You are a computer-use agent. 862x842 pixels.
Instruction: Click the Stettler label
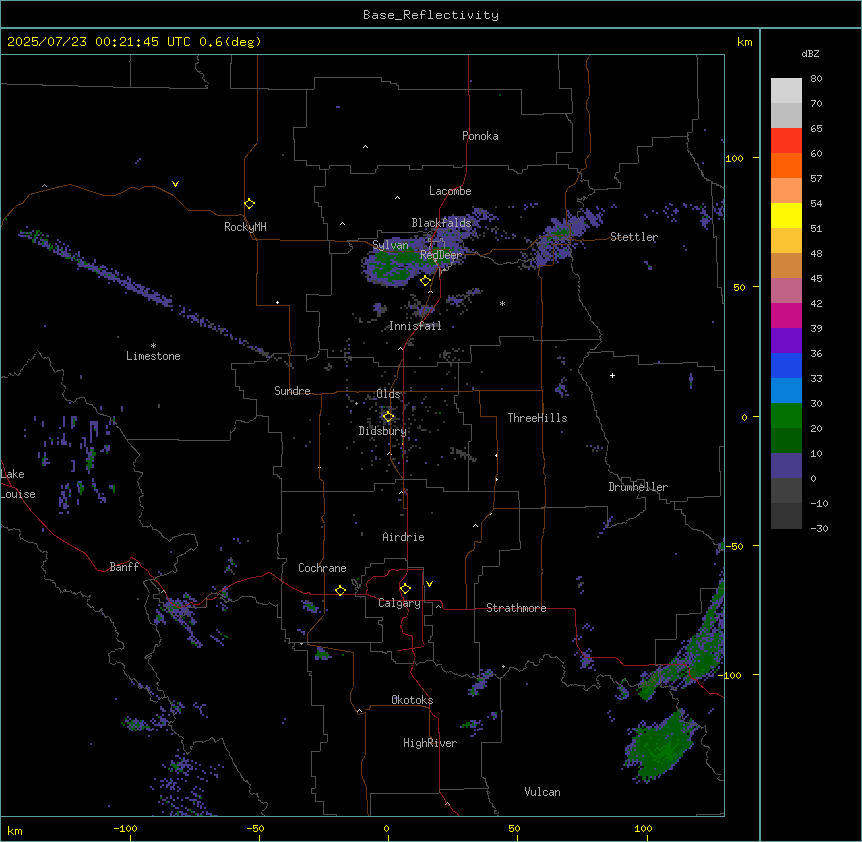[634, 237]
